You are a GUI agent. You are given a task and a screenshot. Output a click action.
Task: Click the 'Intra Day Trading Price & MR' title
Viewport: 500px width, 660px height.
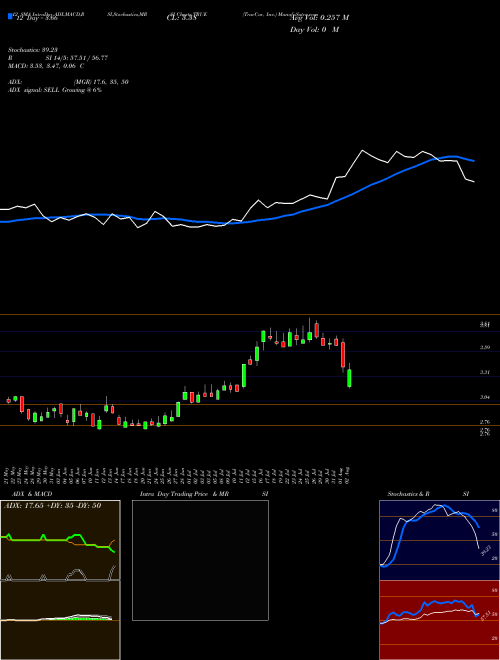[184, 494]
